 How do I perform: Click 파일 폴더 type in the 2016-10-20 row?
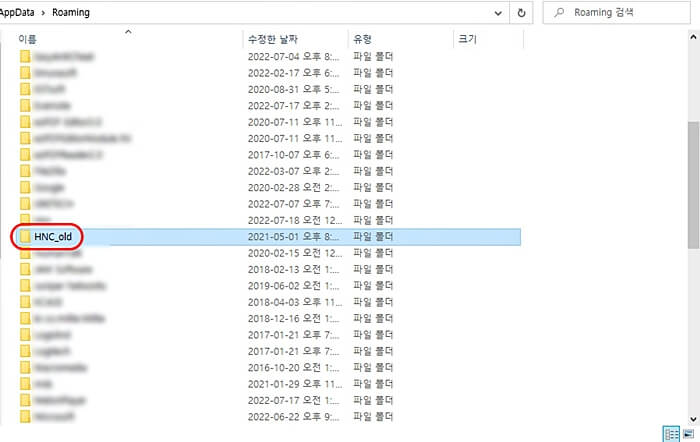point(373,367)
